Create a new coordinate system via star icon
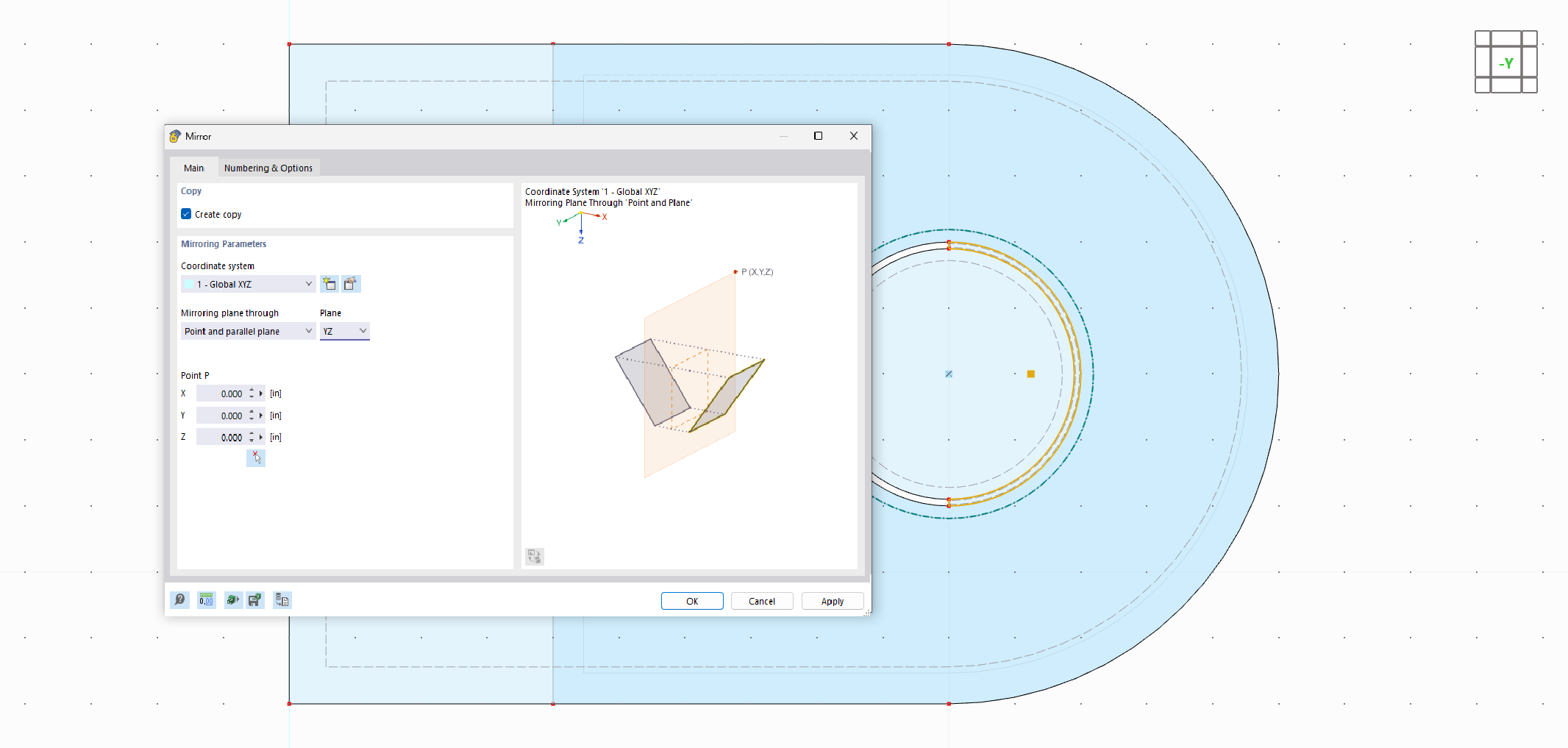The image size is (1568, 748). (x=329, y=283)
